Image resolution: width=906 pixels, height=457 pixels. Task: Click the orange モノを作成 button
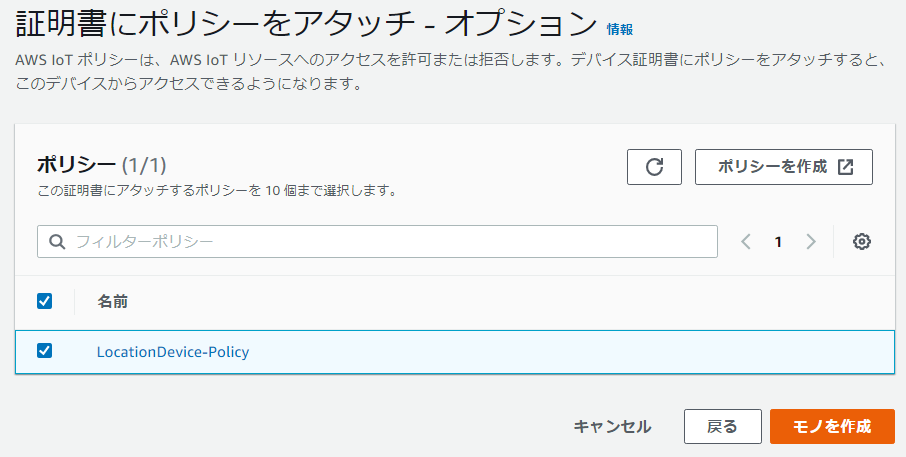(831, 426)
